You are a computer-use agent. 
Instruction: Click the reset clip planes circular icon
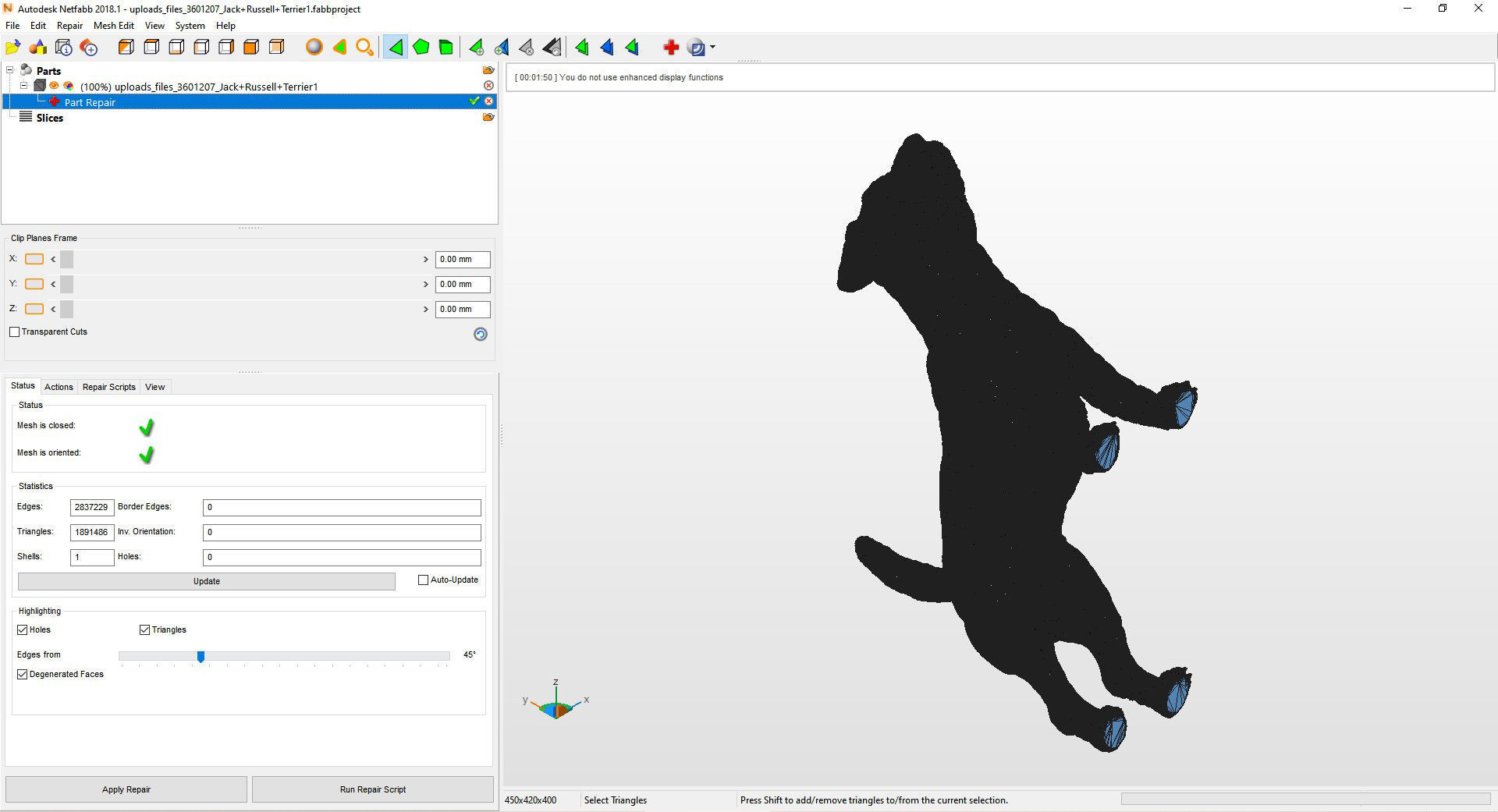[x=481, y=334]
